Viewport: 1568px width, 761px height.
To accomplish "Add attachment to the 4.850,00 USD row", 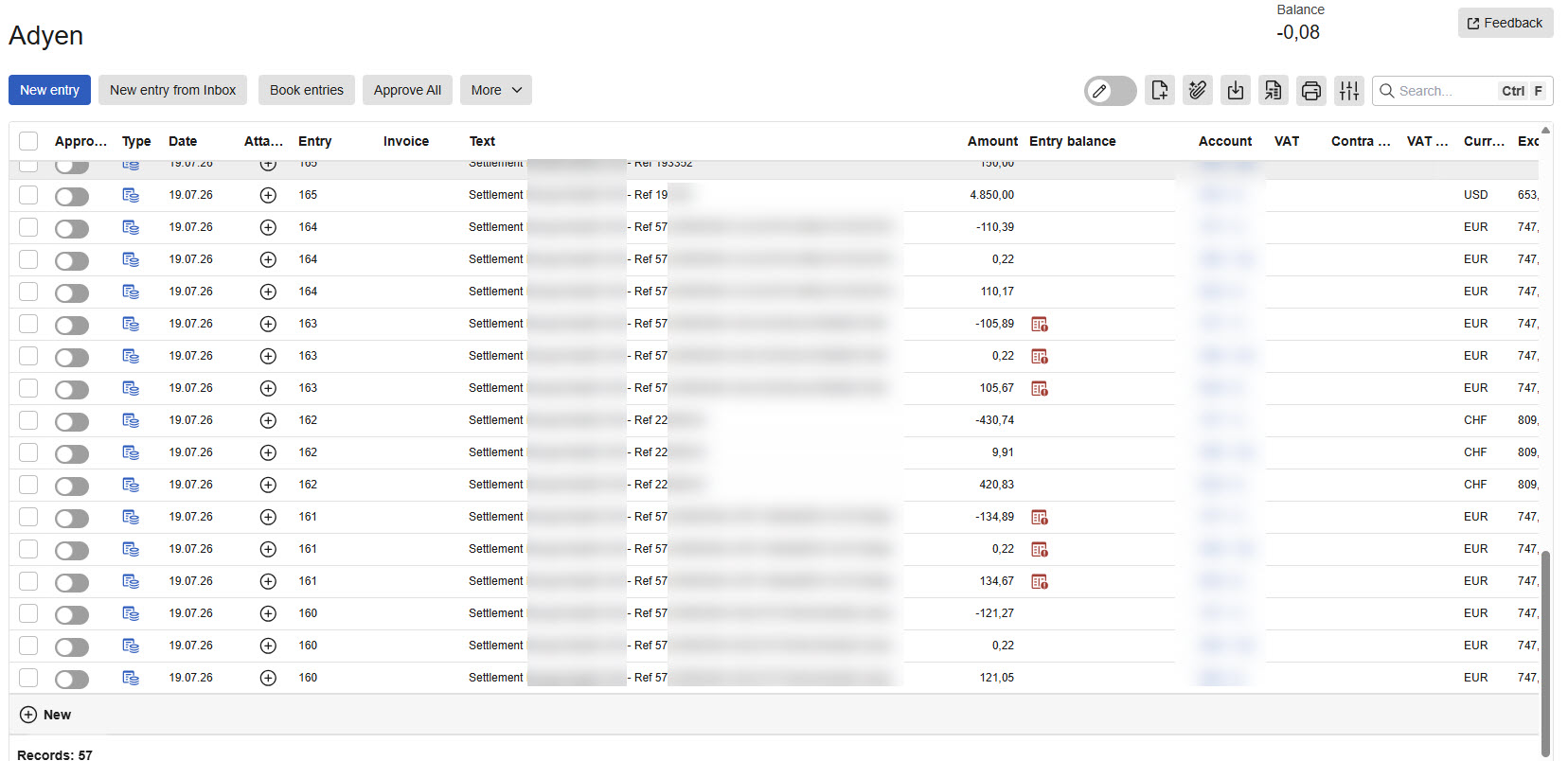I will click(x=268, y=195).
